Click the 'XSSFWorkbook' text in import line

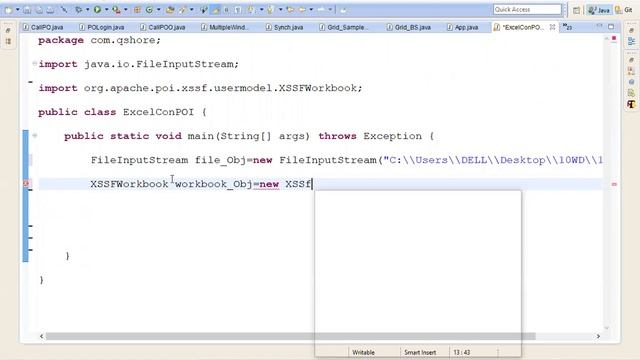coord(318,88)
